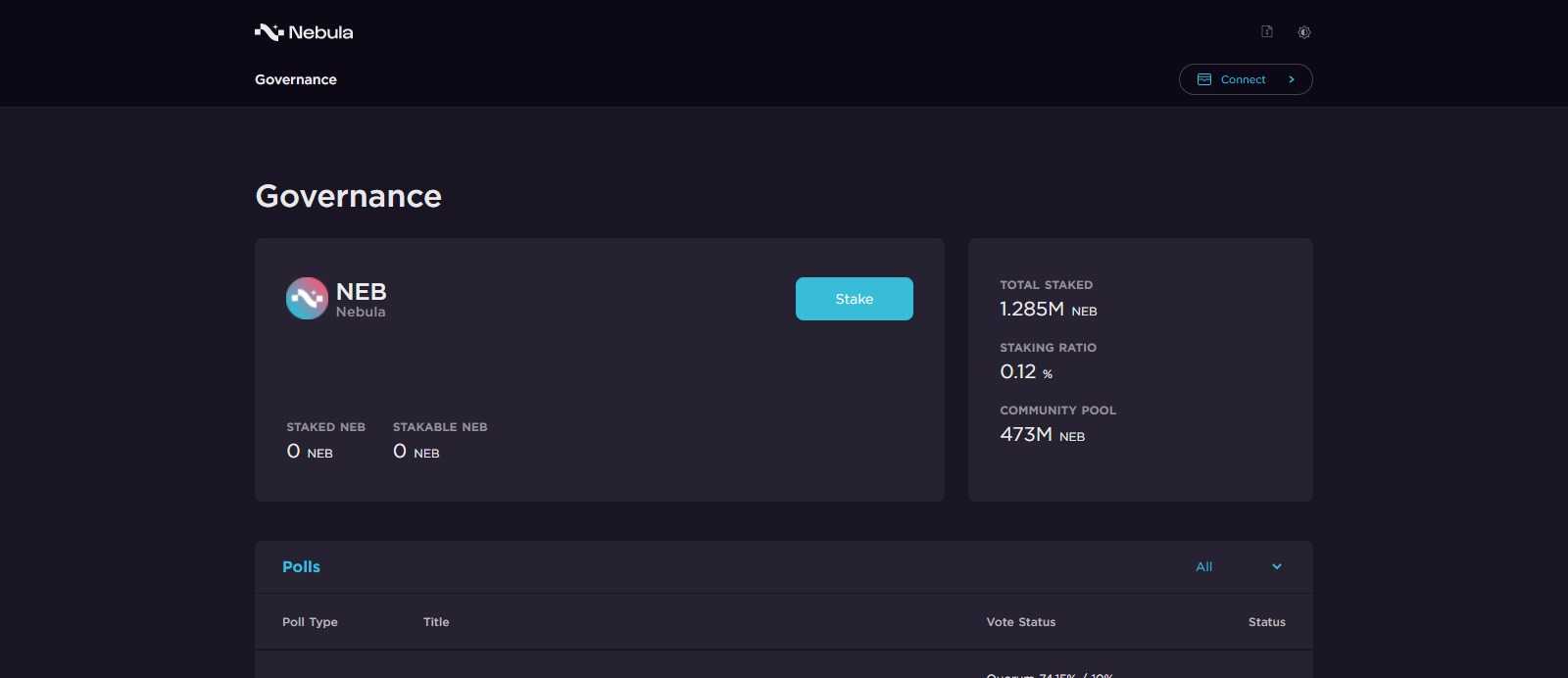The image size is (1568, 678).
Task: Open the docs file icon in the header
Action: 1267,31
